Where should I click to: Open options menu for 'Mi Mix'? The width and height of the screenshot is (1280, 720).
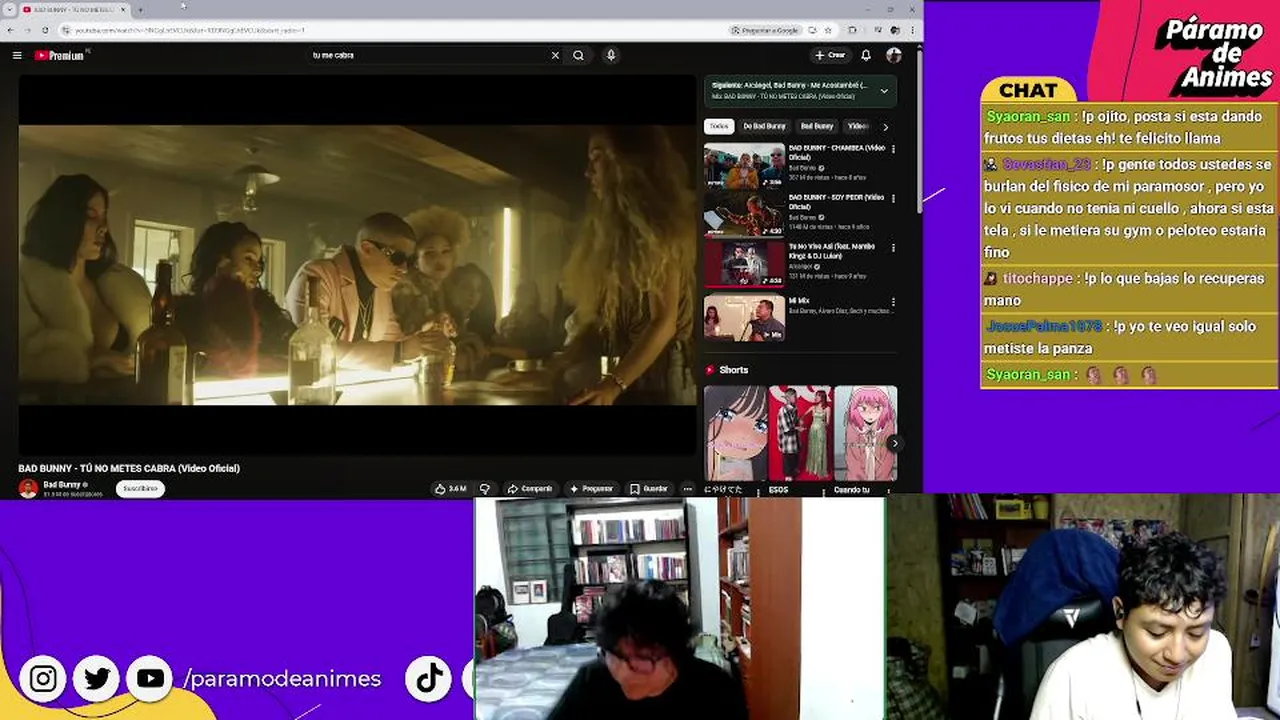click(x=893, y=301)
